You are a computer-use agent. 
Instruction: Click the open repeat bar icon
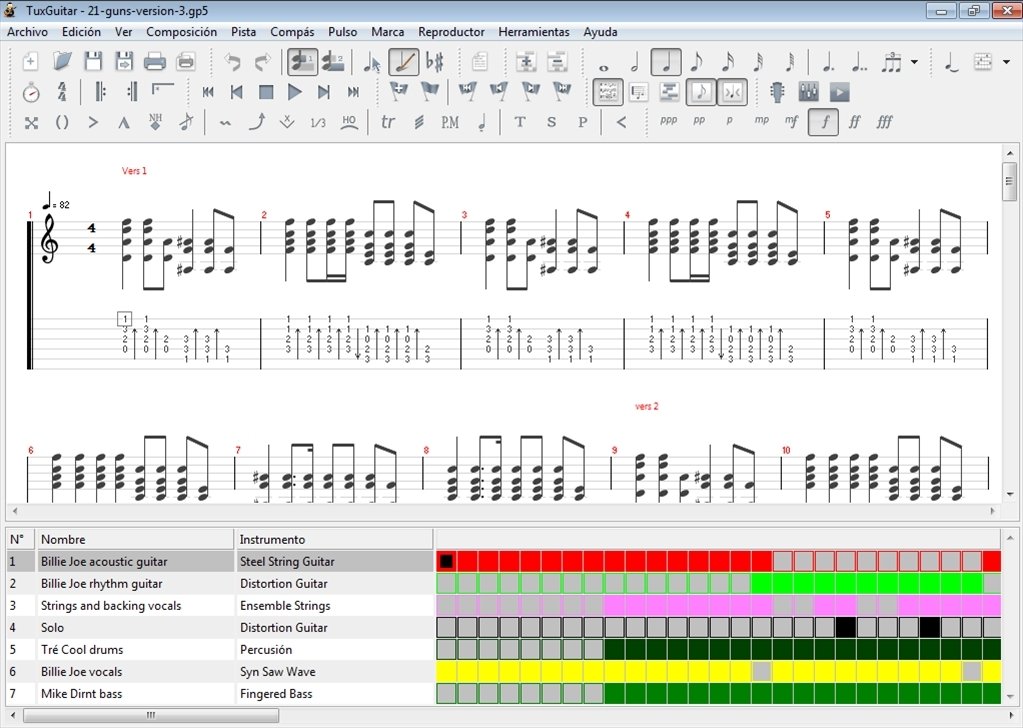pos(101,92)
